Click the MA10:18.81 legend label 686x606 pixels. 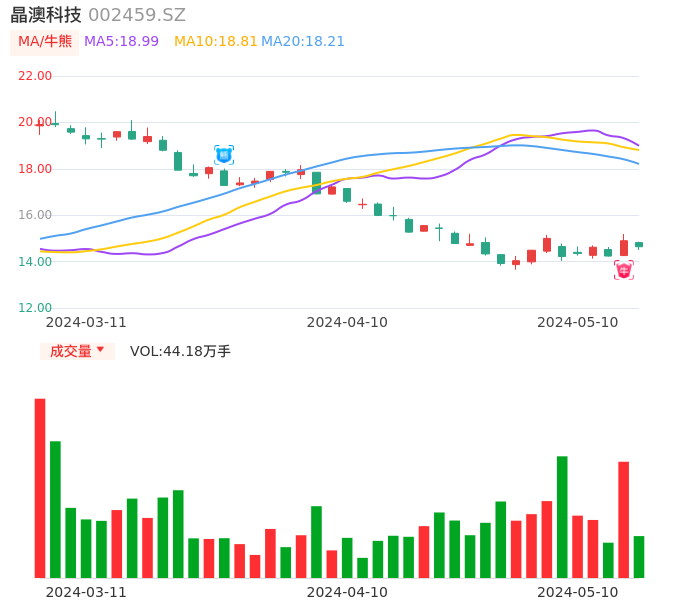(x=215, y=42)
